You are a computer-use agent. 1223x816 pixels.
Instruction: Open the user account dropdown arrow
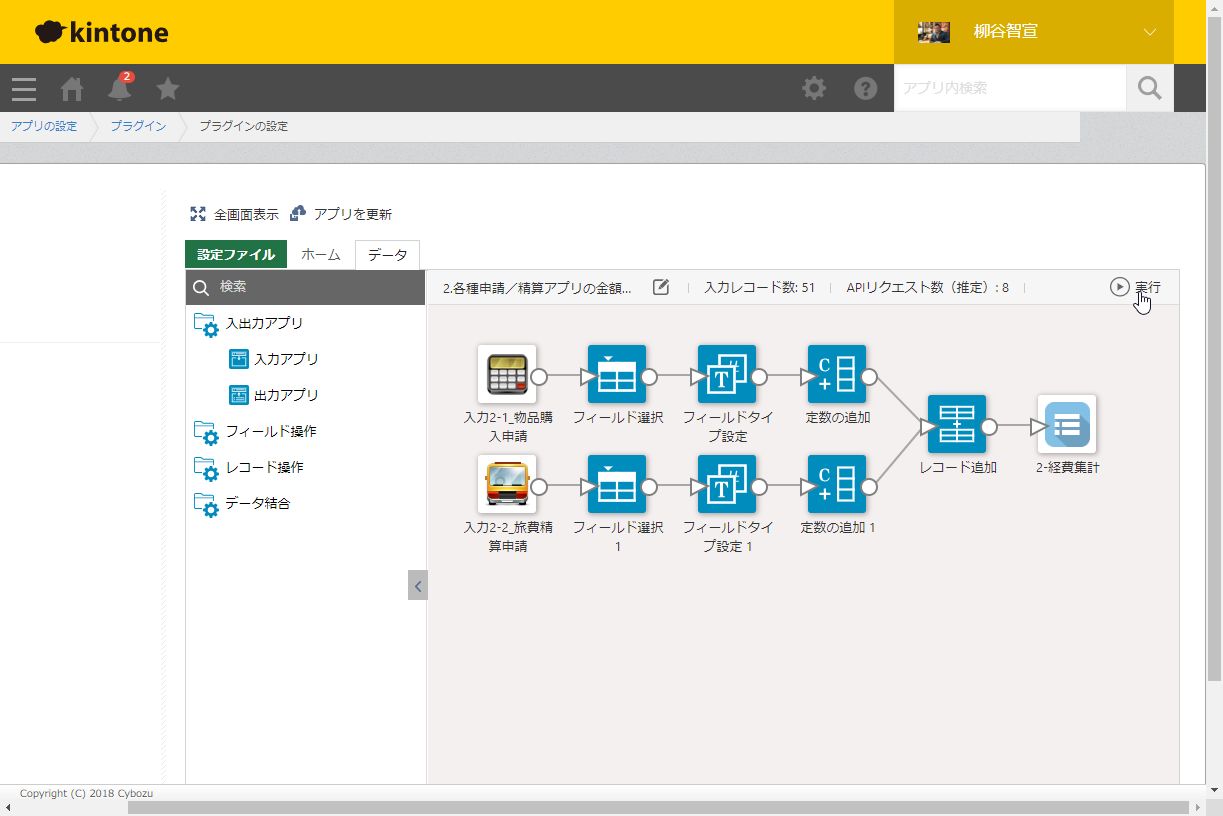1149,32
